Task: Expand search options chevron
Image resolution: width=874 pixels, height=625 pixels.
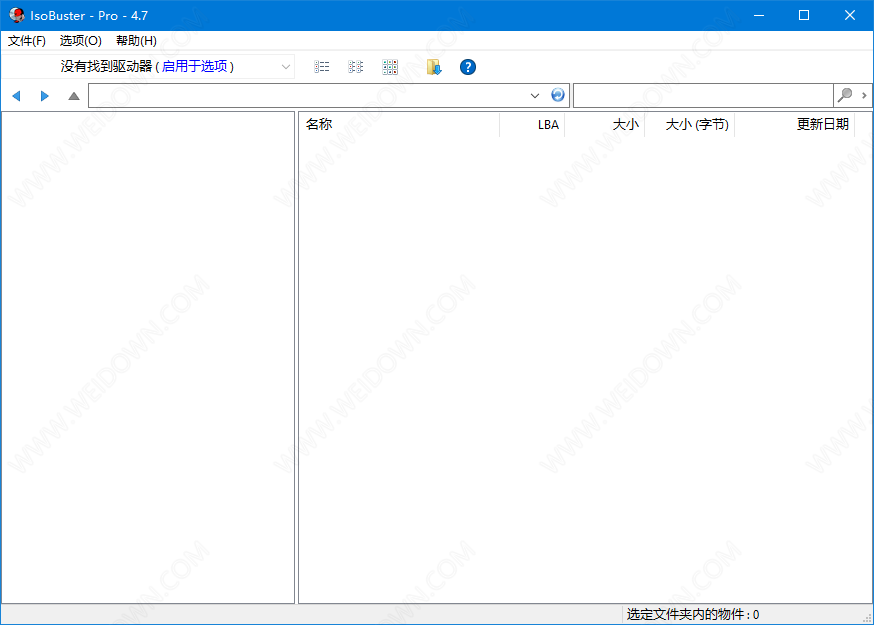Action: click(x=864, y=95)
